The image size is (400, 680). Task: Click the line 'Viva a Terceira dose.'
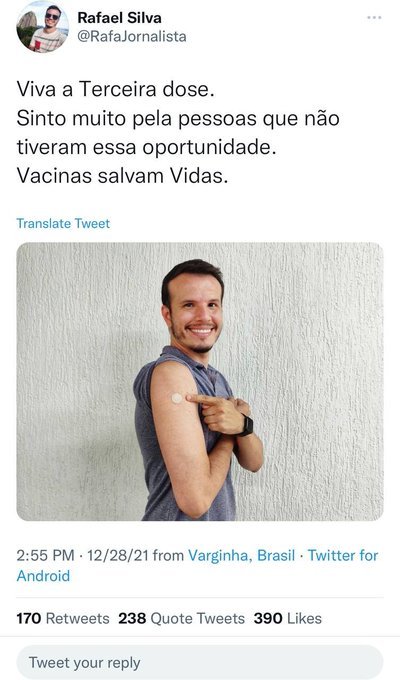(115, 90)
